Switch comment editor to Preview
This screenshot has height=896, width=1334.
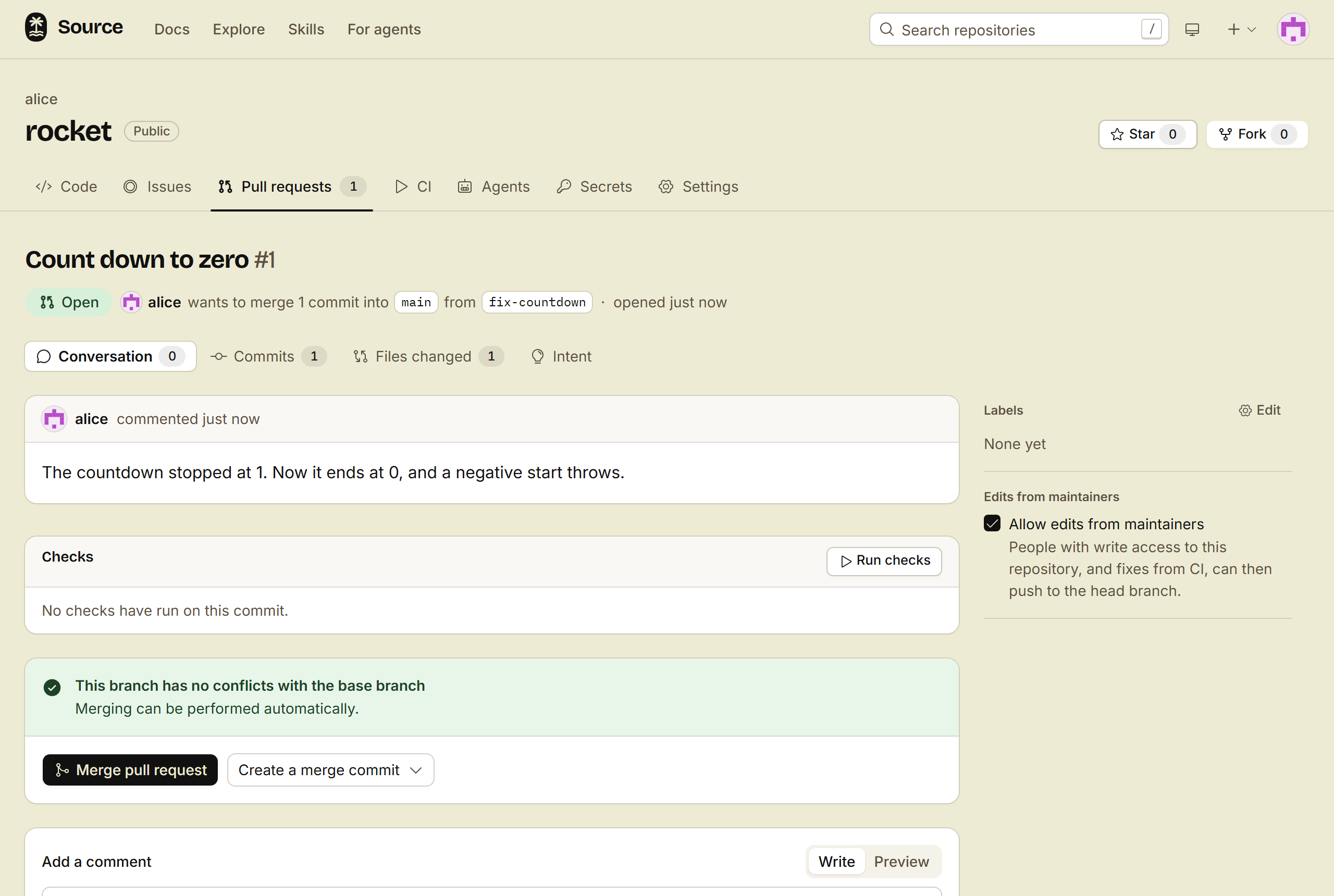901,861
